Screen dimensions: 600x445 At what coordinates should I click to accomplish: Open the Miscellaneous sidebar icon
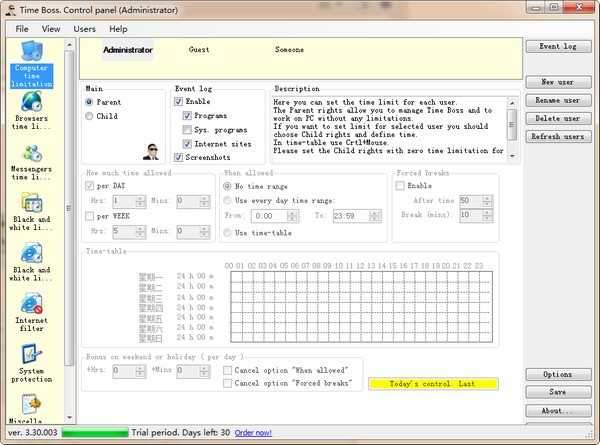tap(31, 408)
